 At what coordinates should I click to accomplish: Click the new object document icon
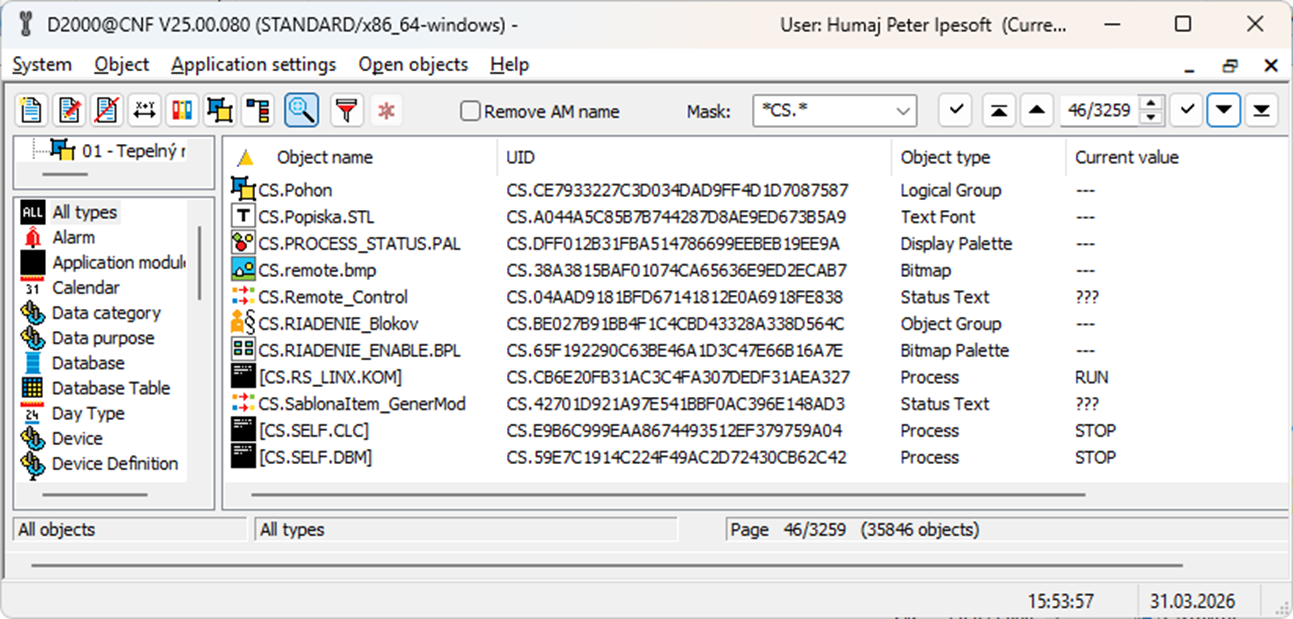[x=32, y=111]
